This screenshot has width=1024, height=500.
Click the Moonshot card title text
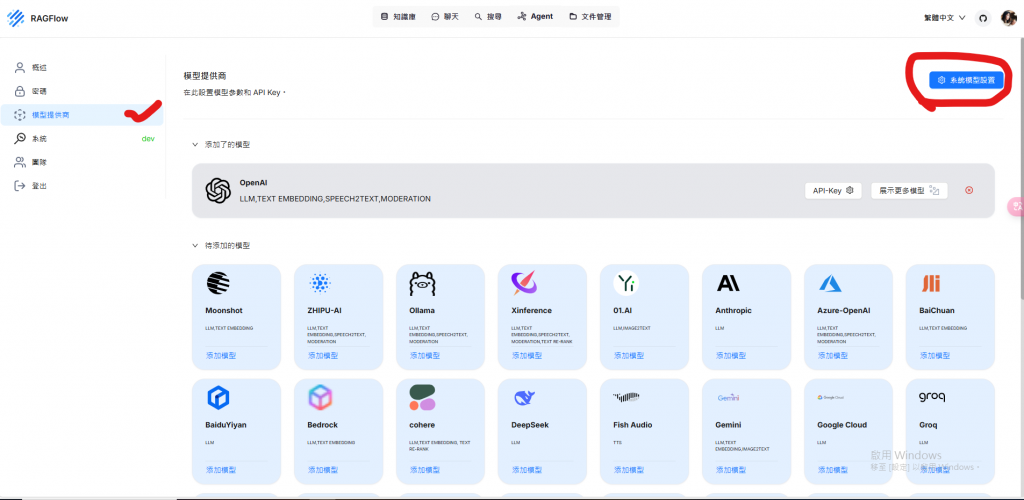[x=224, y=311]
